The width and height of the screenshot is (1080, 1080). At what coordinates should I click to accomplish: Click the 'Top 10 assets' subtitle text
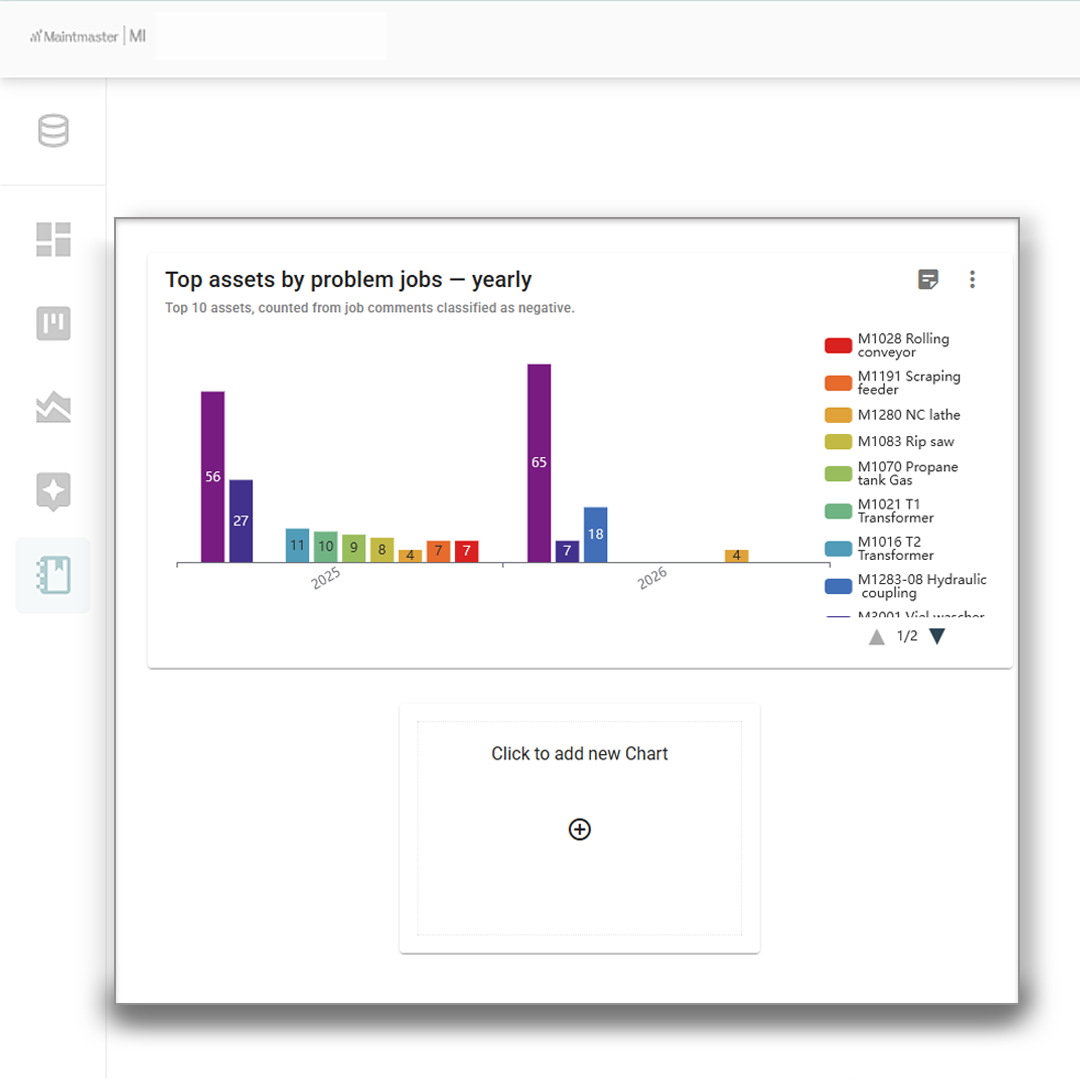[369, 308]
